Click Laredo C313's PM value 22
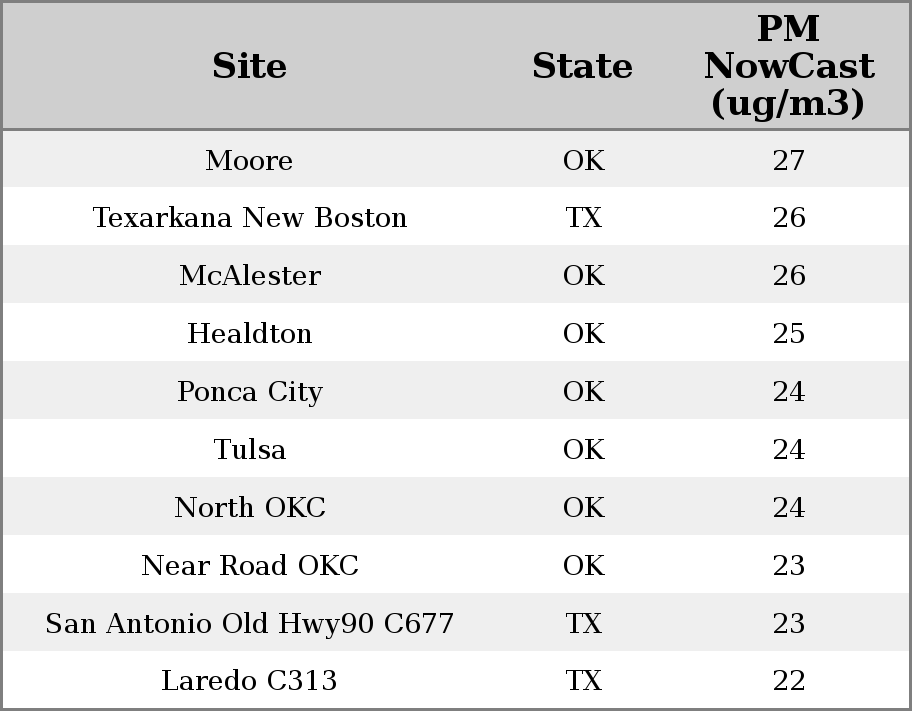The width and height of the screenshot is (912, 711). click(x=788, y=681)
